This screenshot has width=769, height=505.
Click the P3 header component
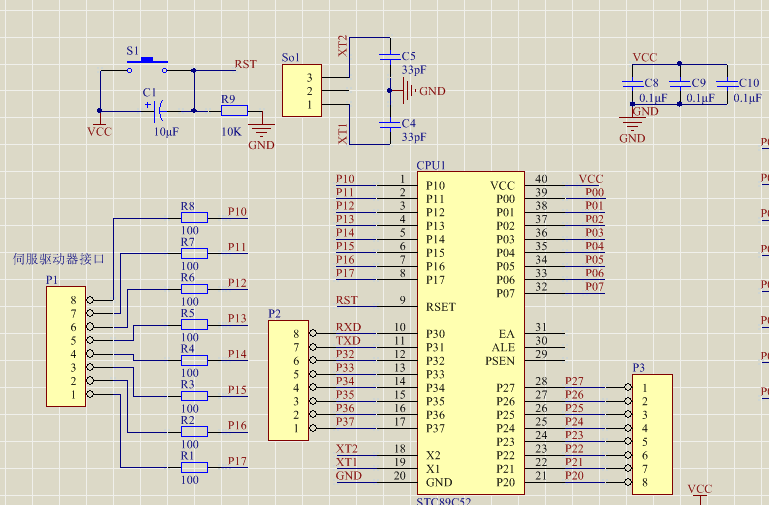tap(651, 434)
